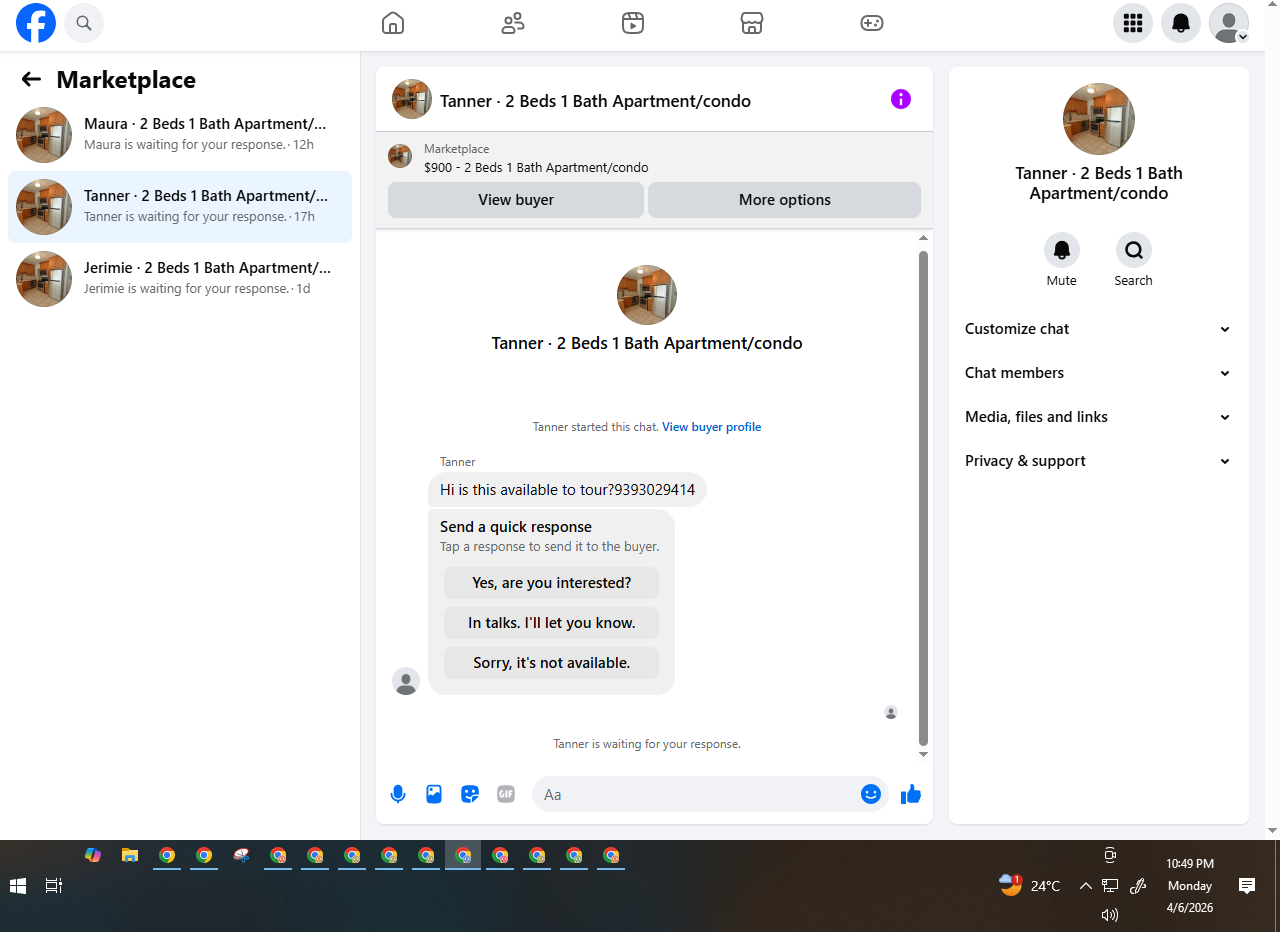This screenshot has height=932, width=1280.
Task: Send quick response "Yes, are you interested?"
Action: coord(552,583)
